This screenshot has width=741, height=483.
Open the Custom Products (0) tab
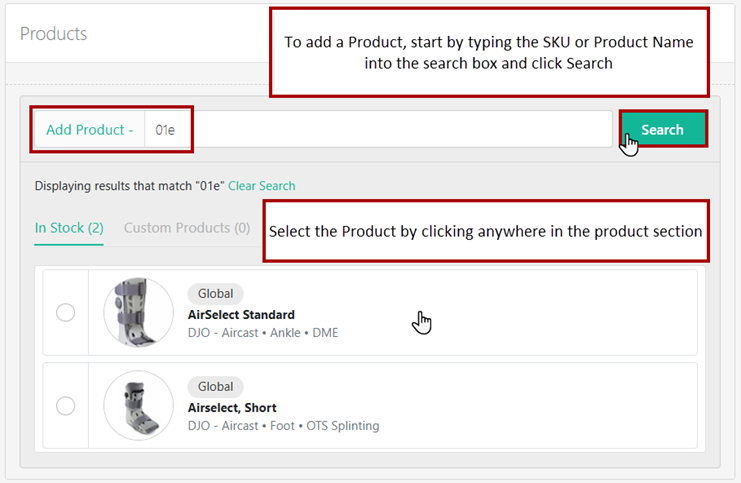click(187, 228)
